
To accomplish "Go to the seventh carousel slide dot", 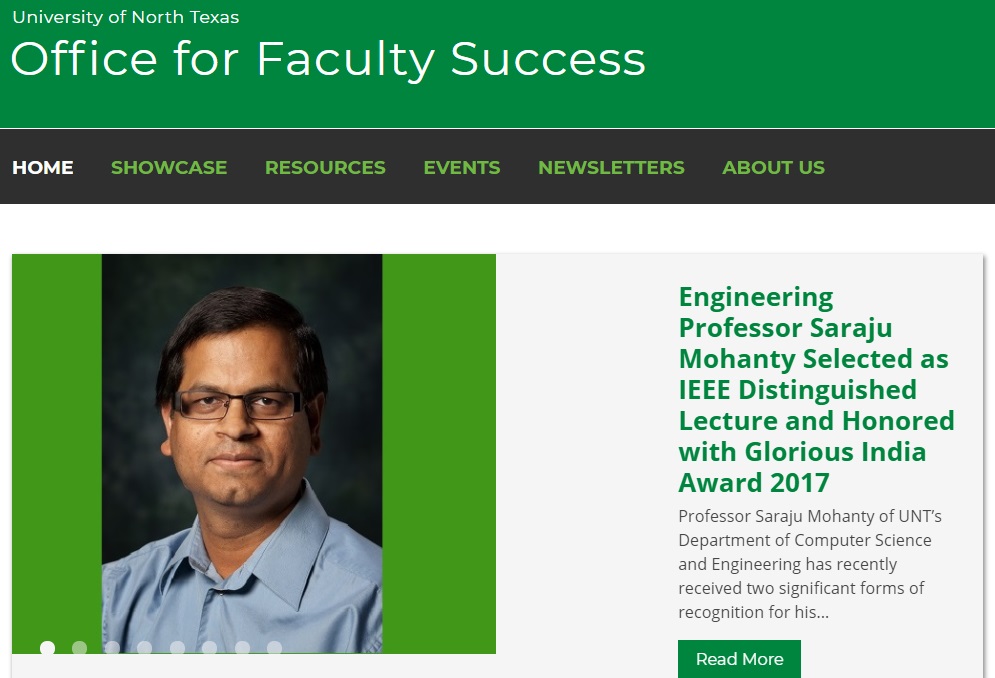I will [242, 648].
